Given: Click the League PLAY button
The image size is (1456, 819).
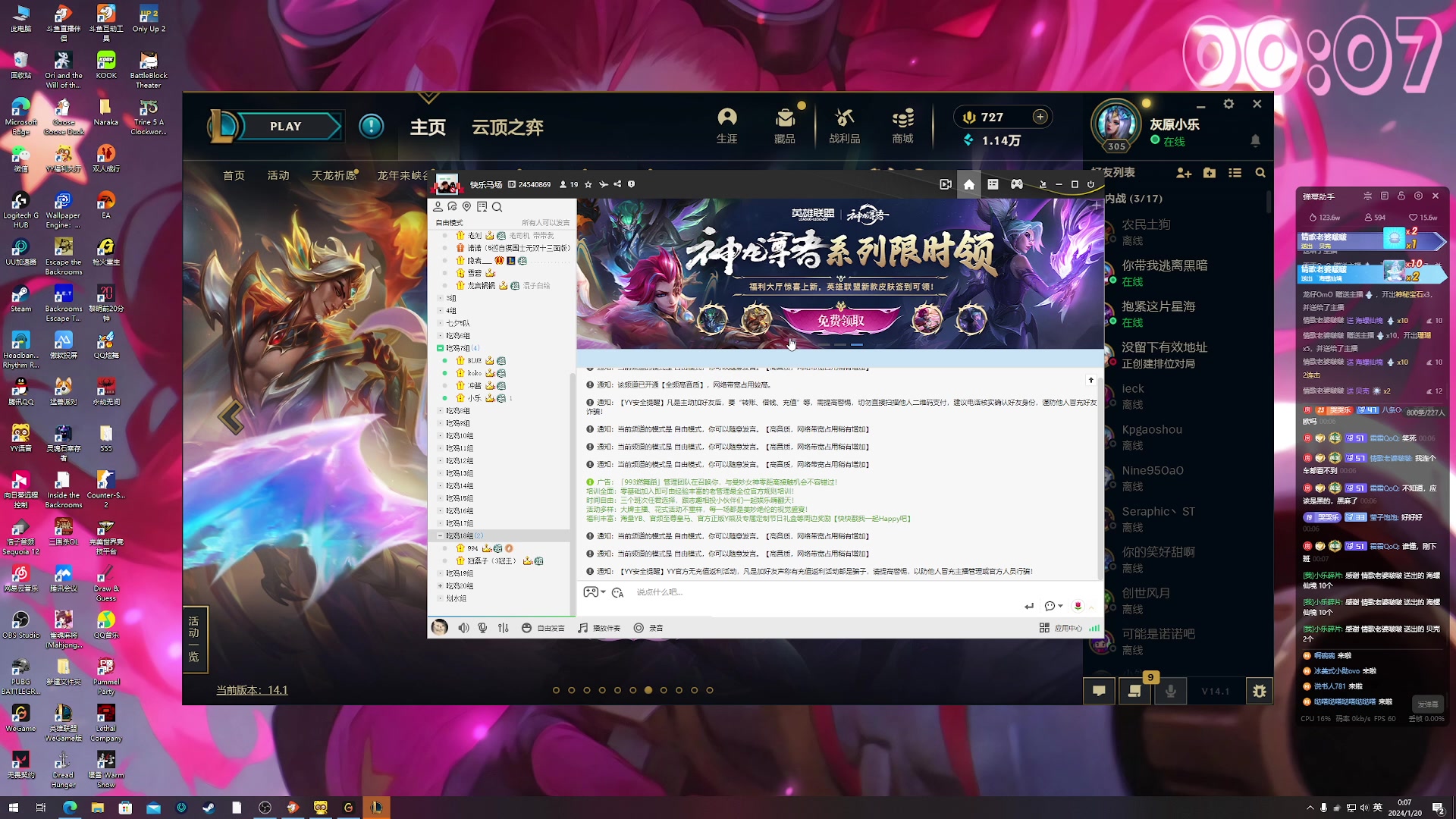Looking at the screenshot, I should (286, 126).
